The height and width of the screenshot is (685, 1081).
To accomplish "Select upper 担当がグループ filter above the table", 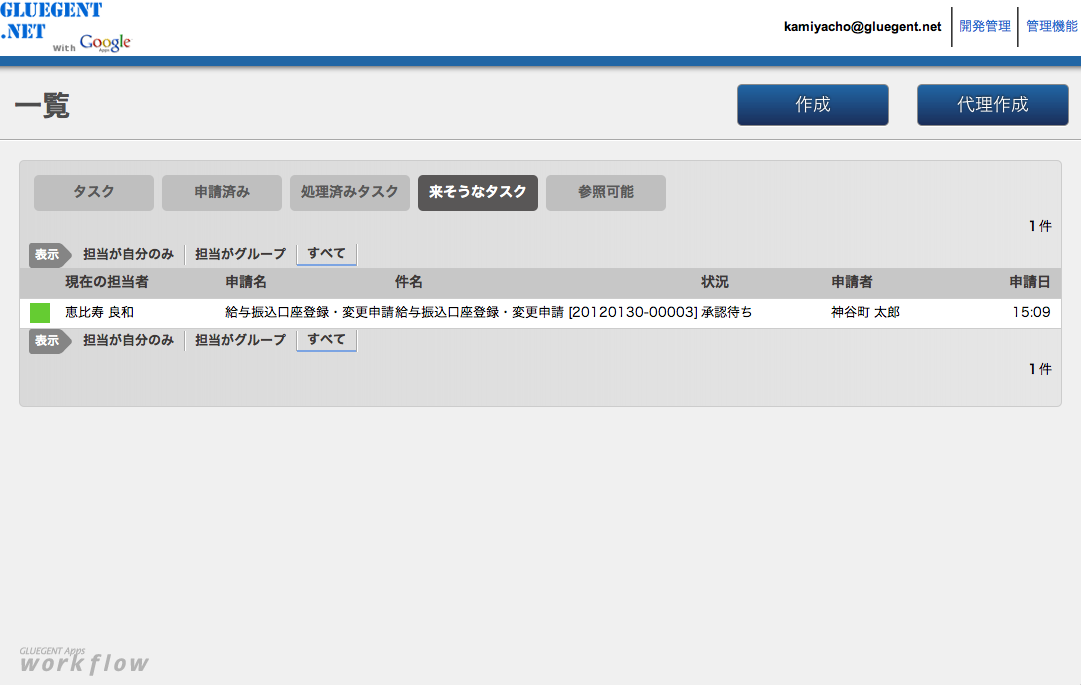I will pos(240,254).
